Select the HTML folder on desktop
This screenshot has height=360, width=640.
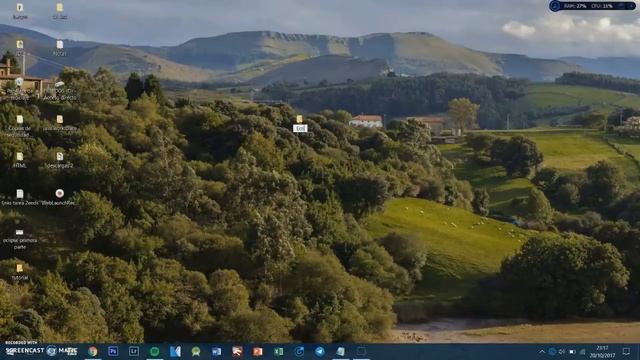click(20, 160)
